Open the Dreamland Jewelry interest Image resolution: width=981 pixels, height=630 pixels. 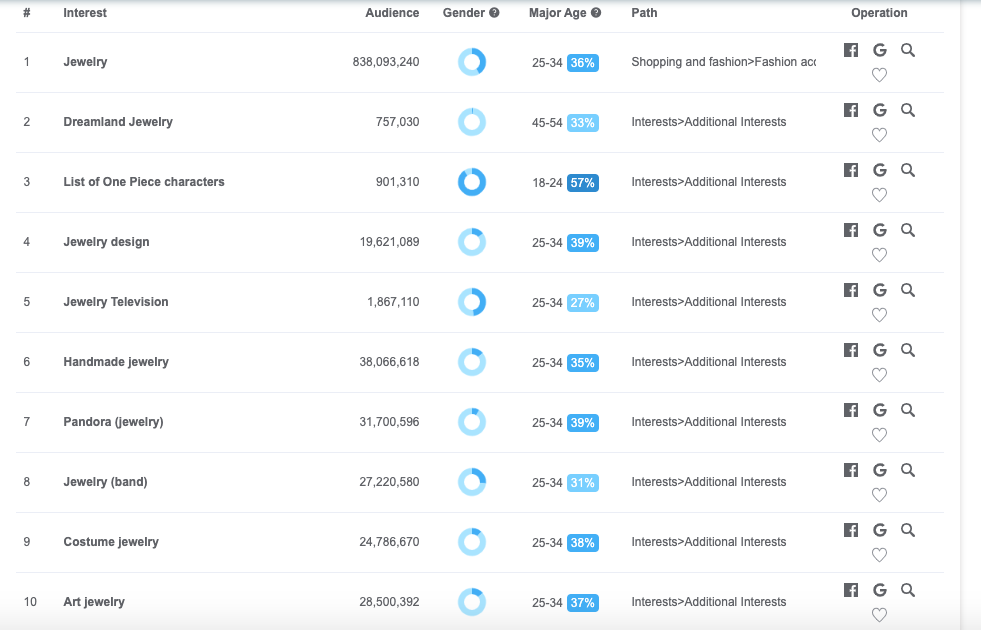tap(118, 122)
